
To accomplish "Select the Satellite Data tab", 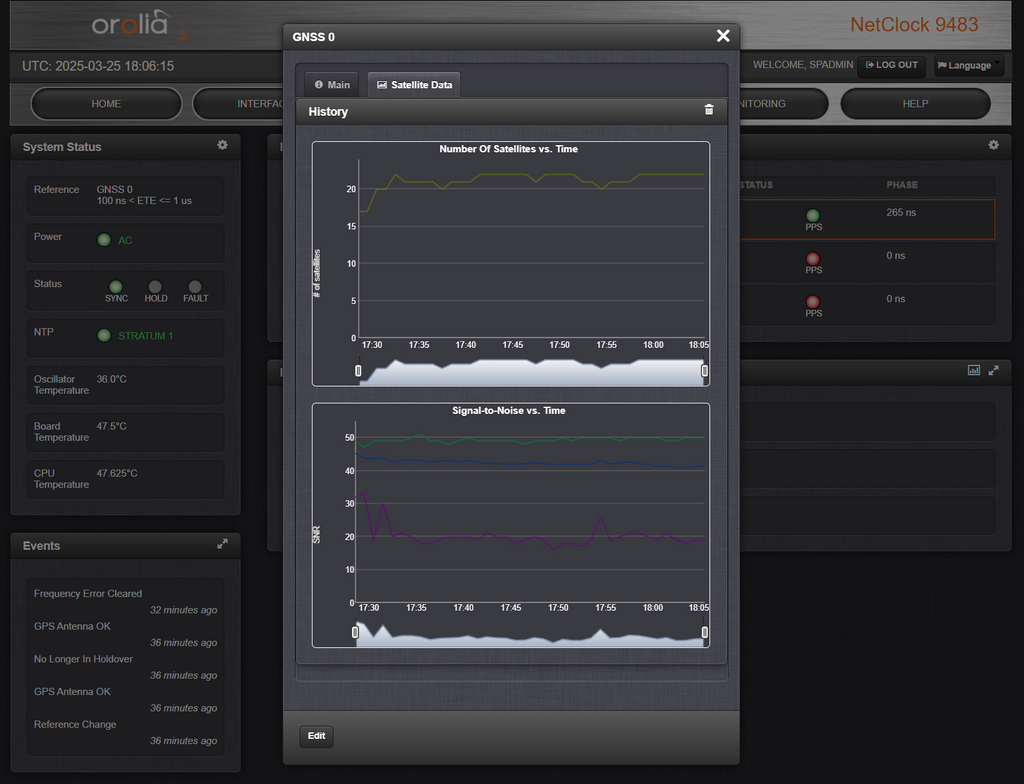I will (x=414, y=85).
